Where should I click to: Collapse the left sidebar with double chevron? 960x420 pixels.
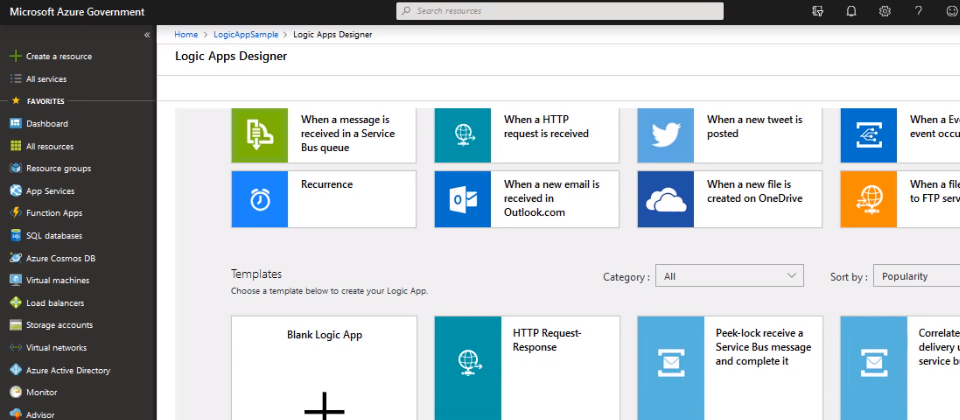click(147, 34)
